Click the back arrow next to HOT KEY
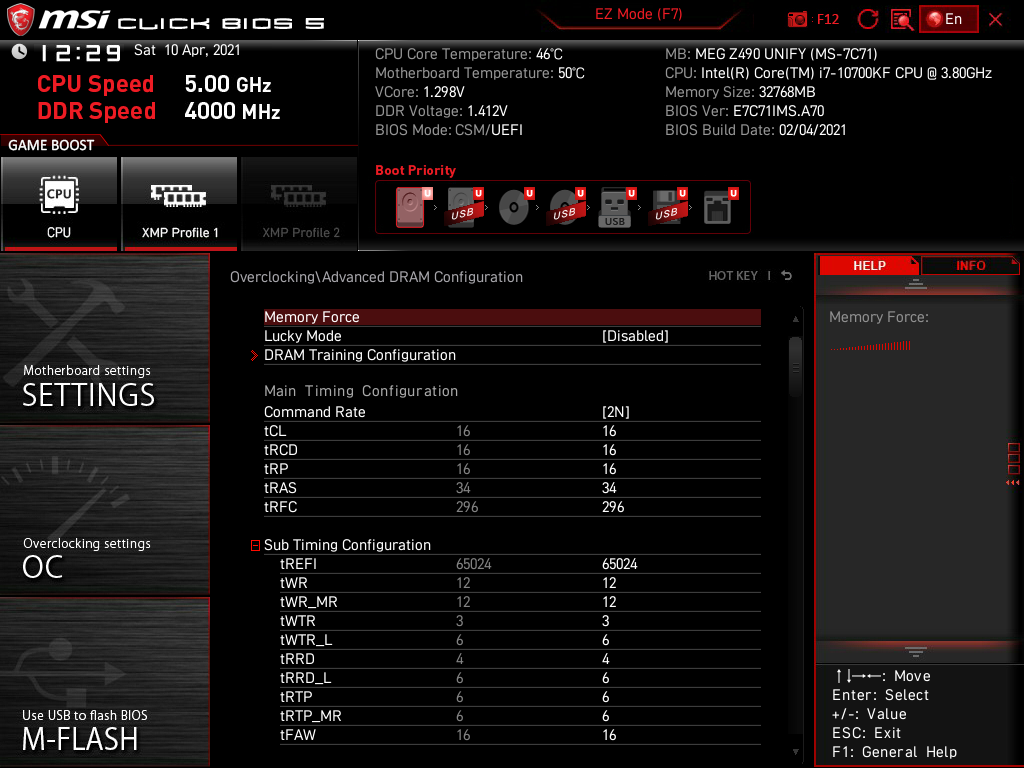Viewport: 1024px width, 768px height. (x=786, y=276)
